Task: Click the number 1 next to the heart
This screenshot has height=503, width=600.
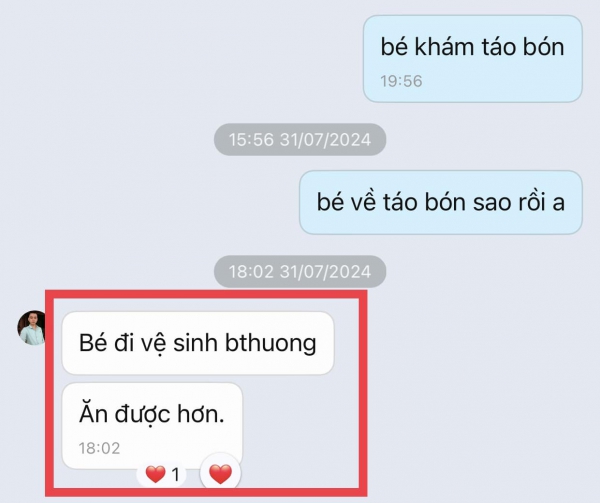Action: coord(175,475)
